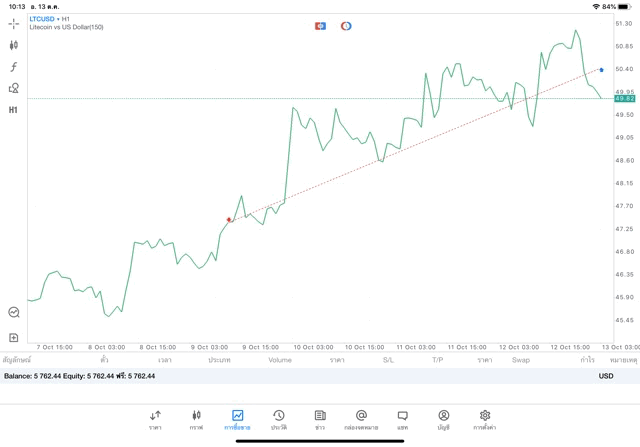The width and height of the screenshot is (640, 447).
Task: Switch to the Quotes (ราคา) tab
Action: (155, 419)
